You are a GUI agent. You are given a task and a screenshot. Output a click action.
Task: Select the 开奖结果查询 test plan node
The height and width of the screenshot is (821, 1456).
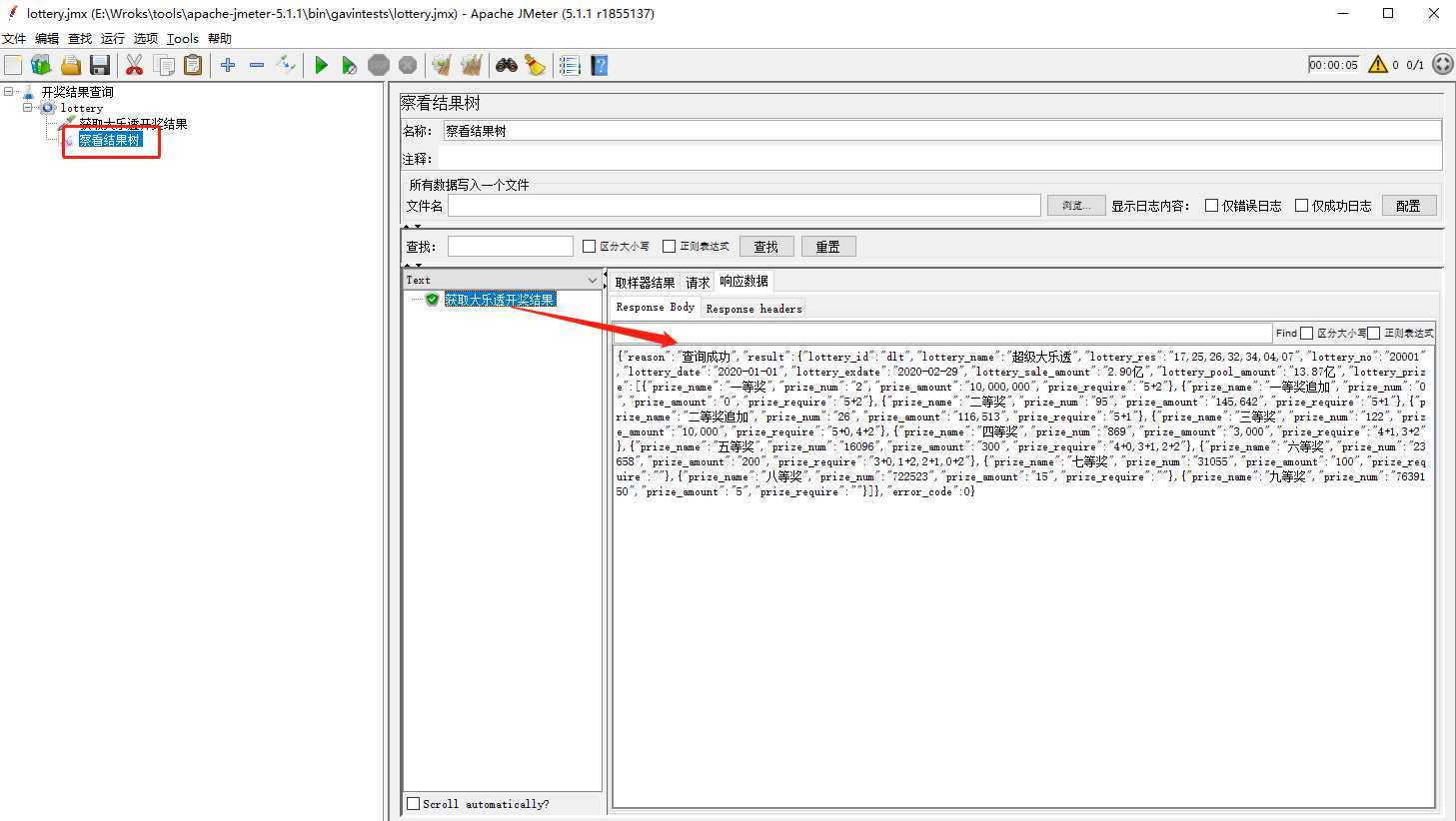tap(77, 92)
